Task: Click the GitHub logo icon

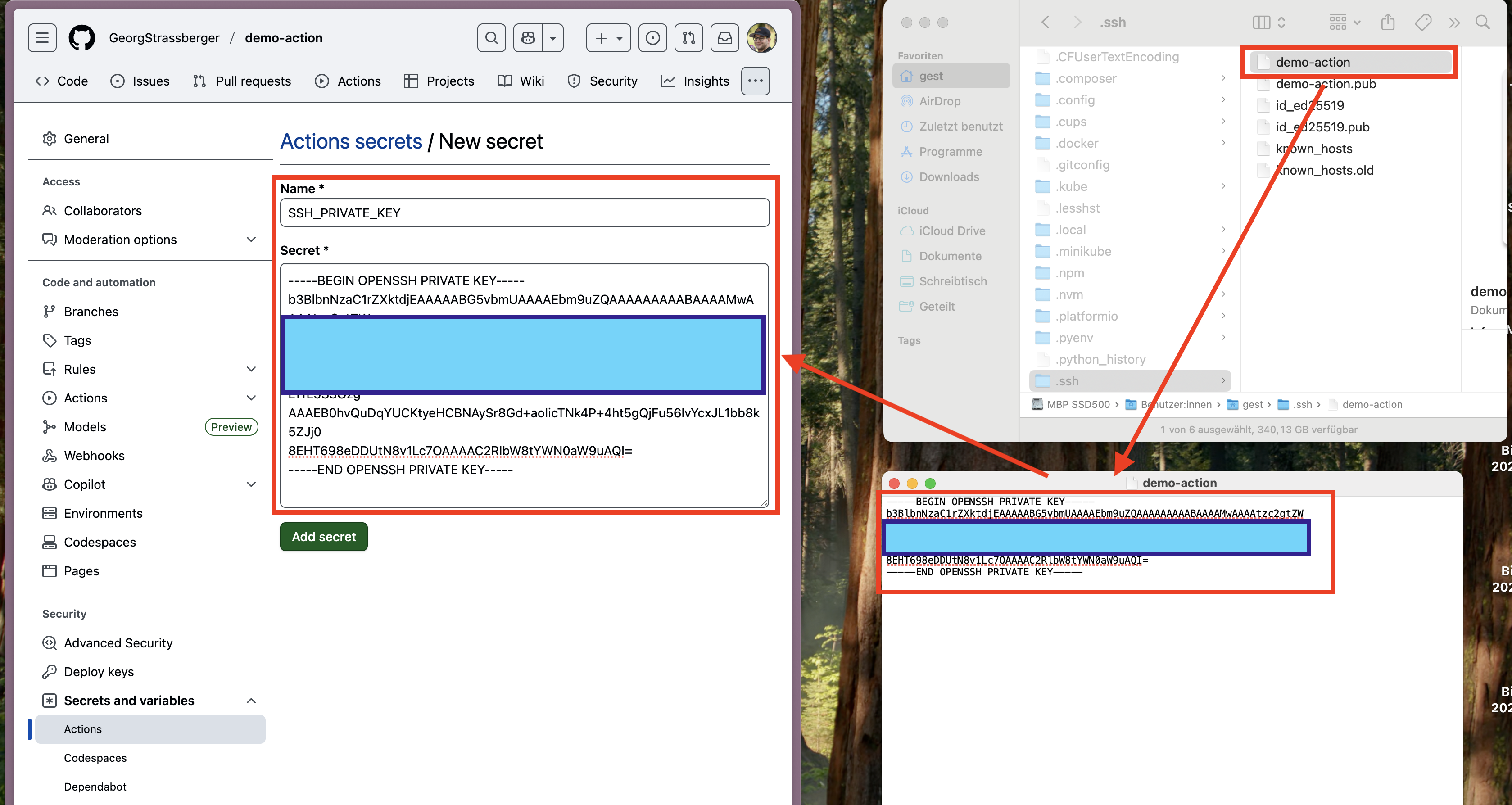Action: 81,37
